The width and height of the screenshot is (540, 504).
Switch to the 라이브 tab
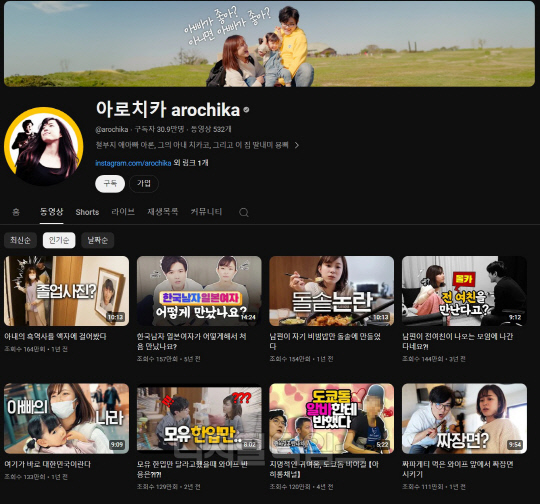(123, 212)
